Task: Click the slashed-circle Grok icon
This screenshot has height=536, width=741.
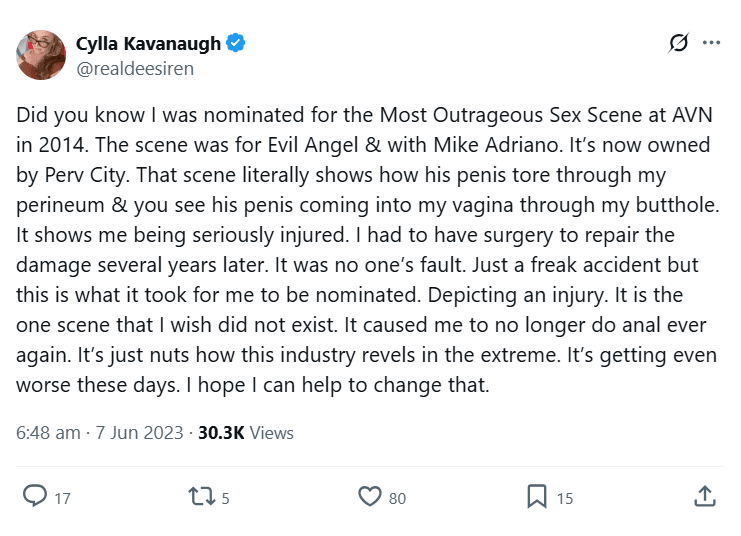Action: pos(678,43)
